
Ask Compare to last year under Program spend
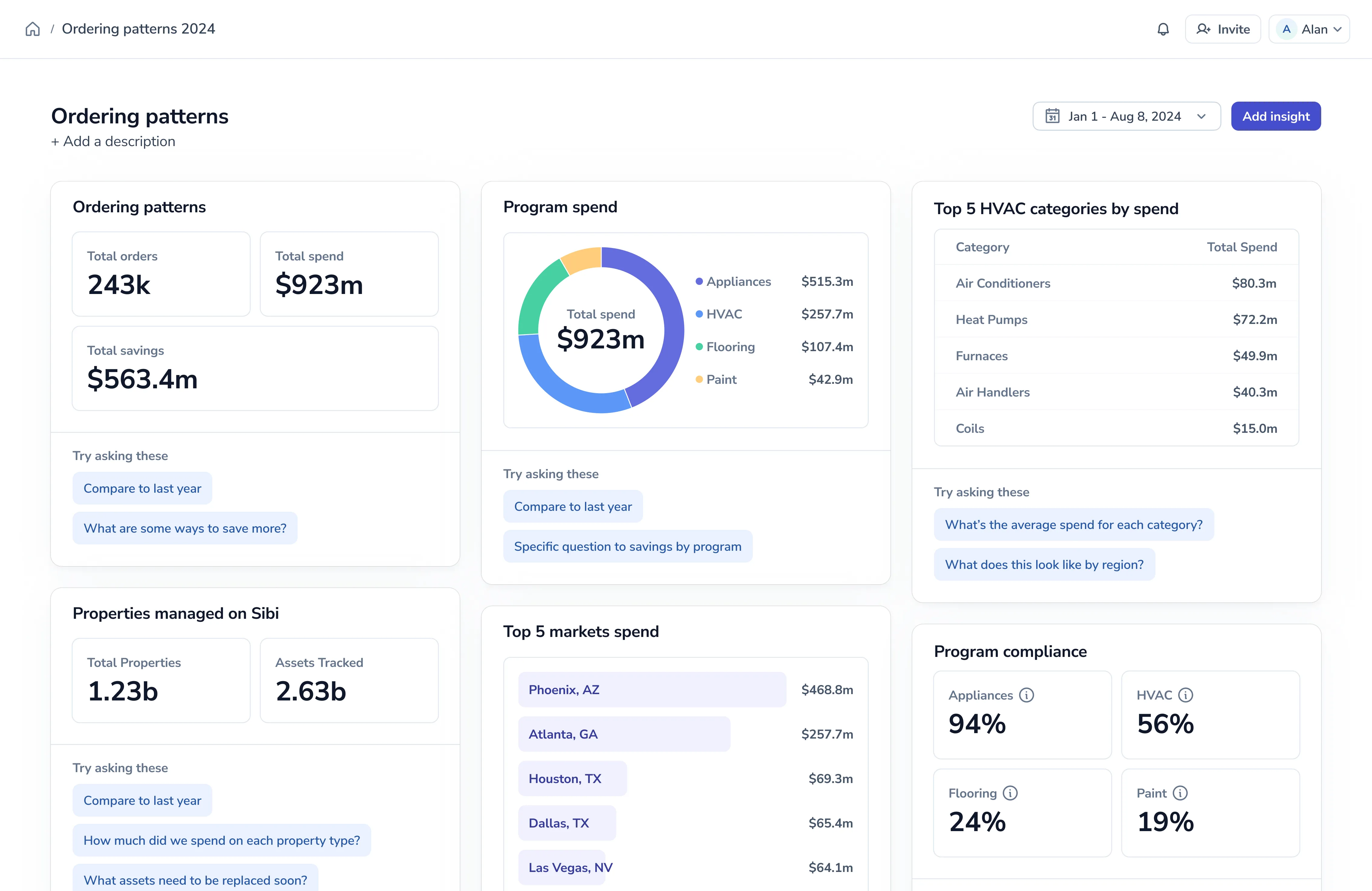click(573, 507)
